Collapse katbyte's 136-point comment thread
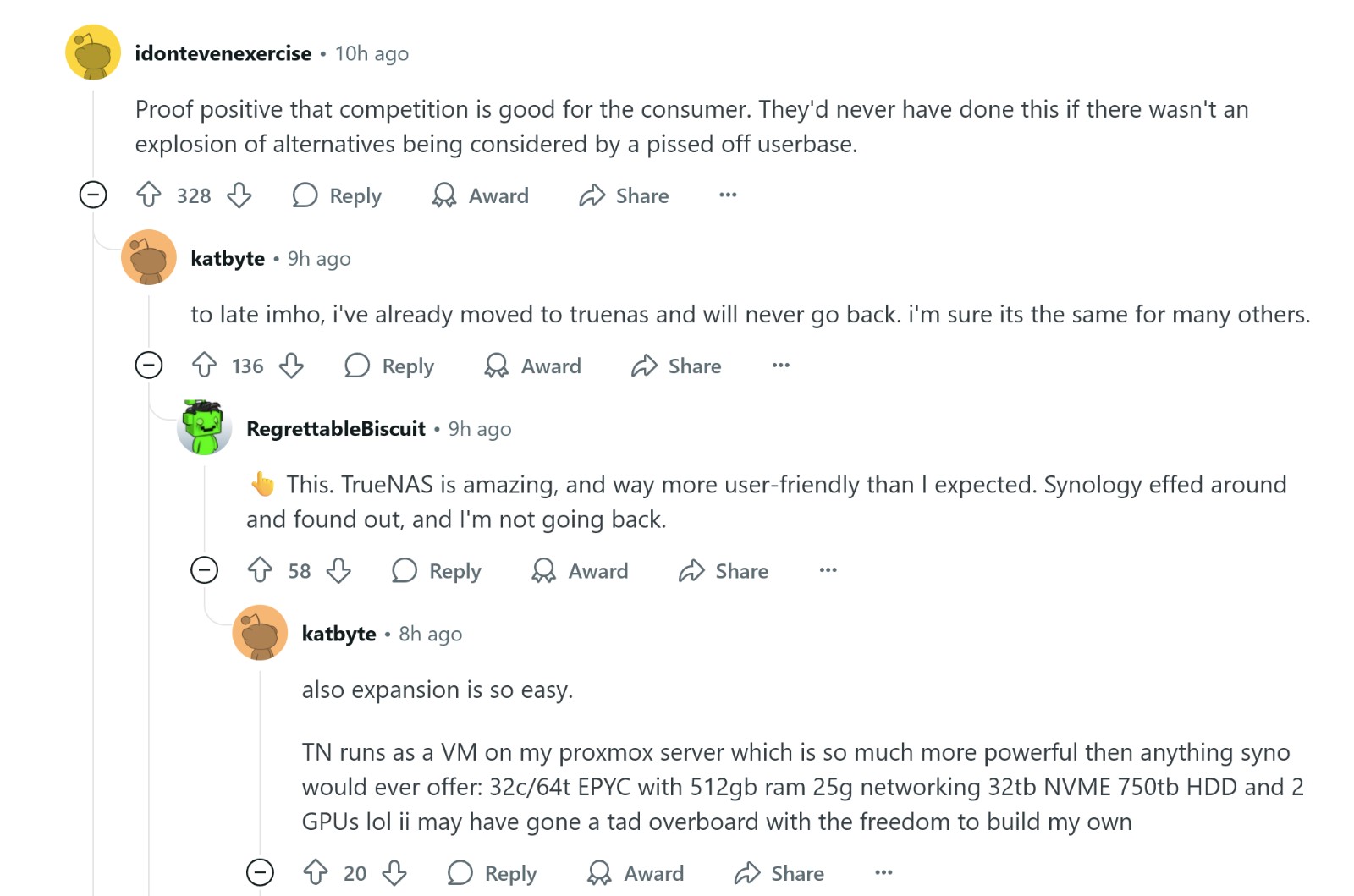1354x896 pixels. tap(149, 366)
